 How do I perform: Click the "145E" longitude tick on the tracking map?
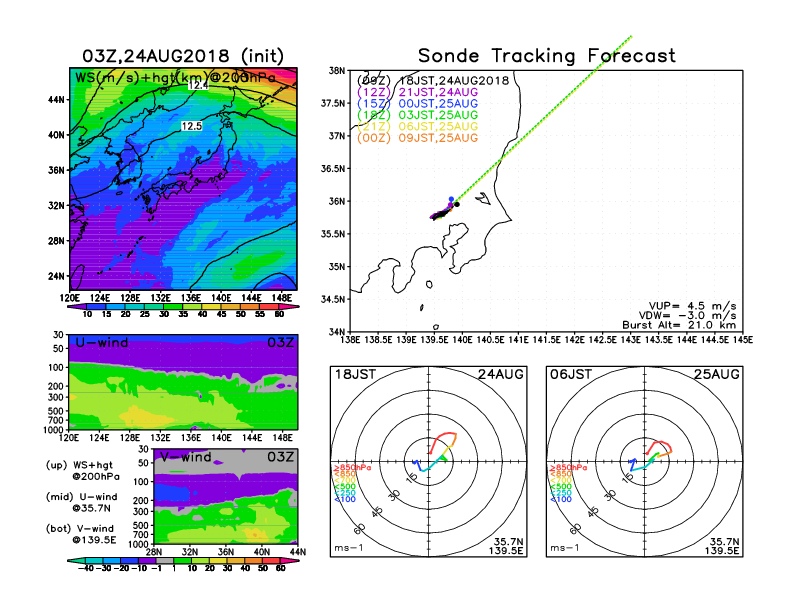point(742,340)
